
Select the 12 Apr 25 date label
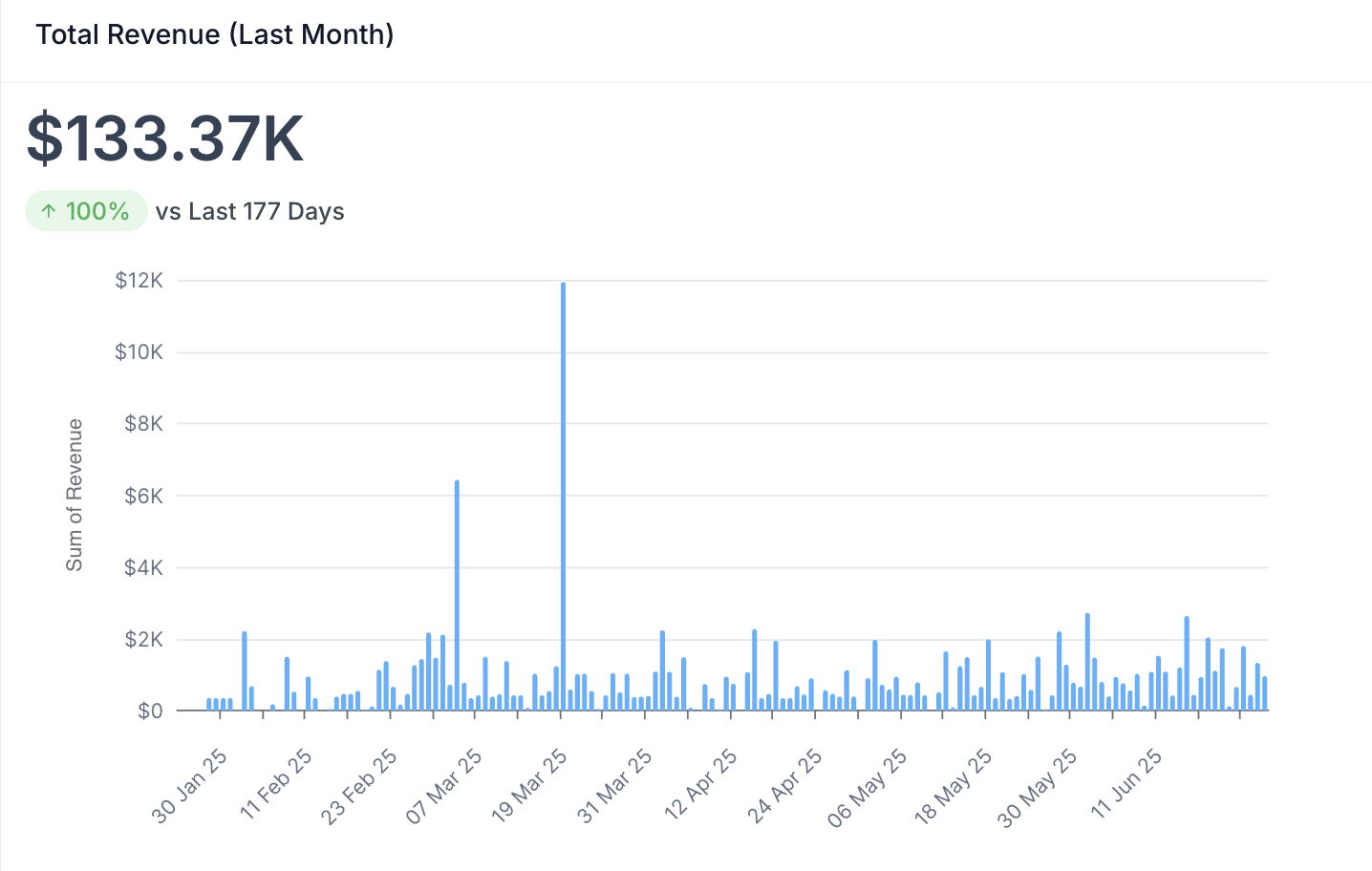coord(700,786)
